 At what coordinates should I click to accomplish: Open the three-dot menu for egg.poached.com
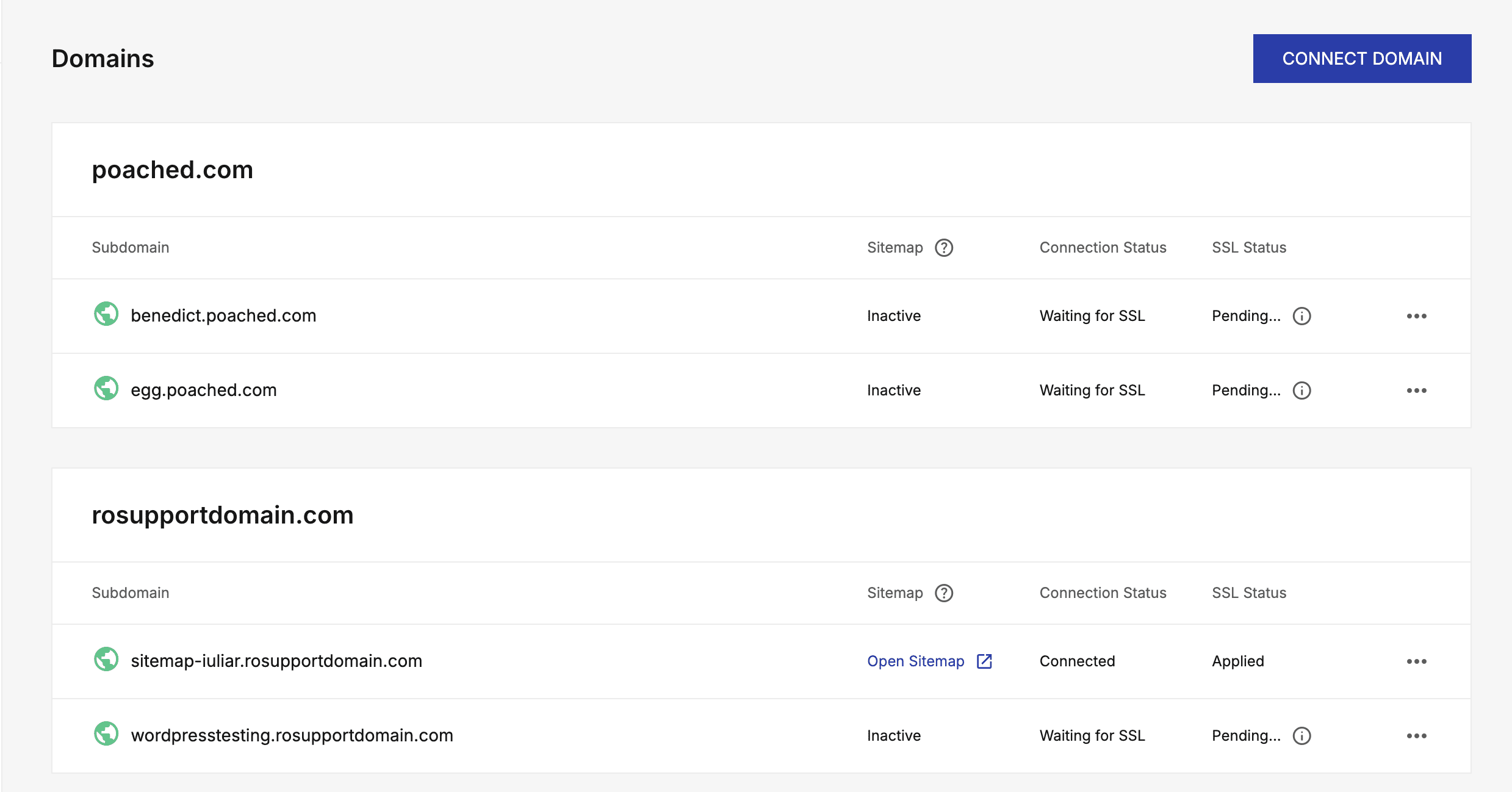point(1416,391)
